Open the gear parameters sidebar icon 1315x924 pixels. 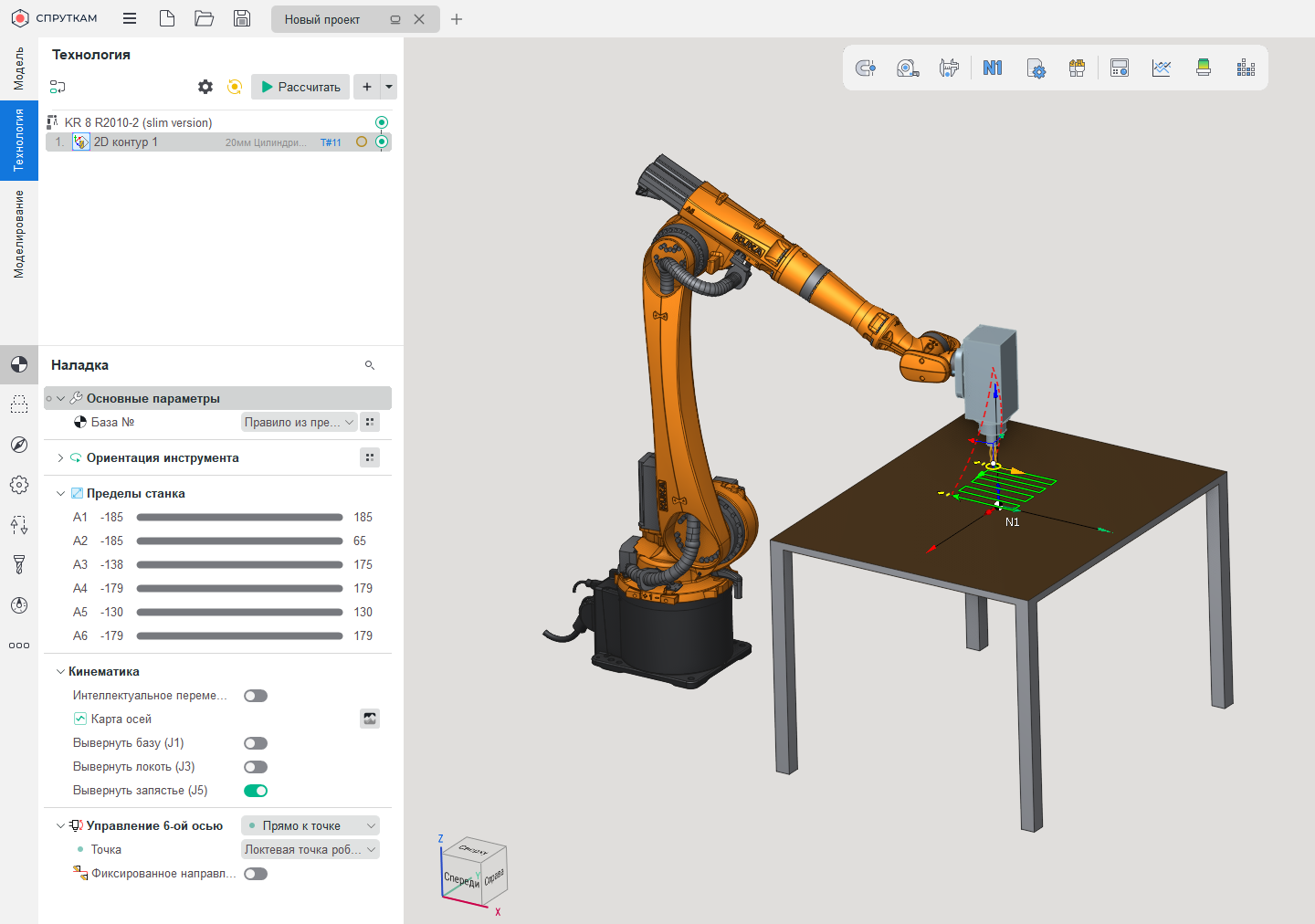[19, 485]
